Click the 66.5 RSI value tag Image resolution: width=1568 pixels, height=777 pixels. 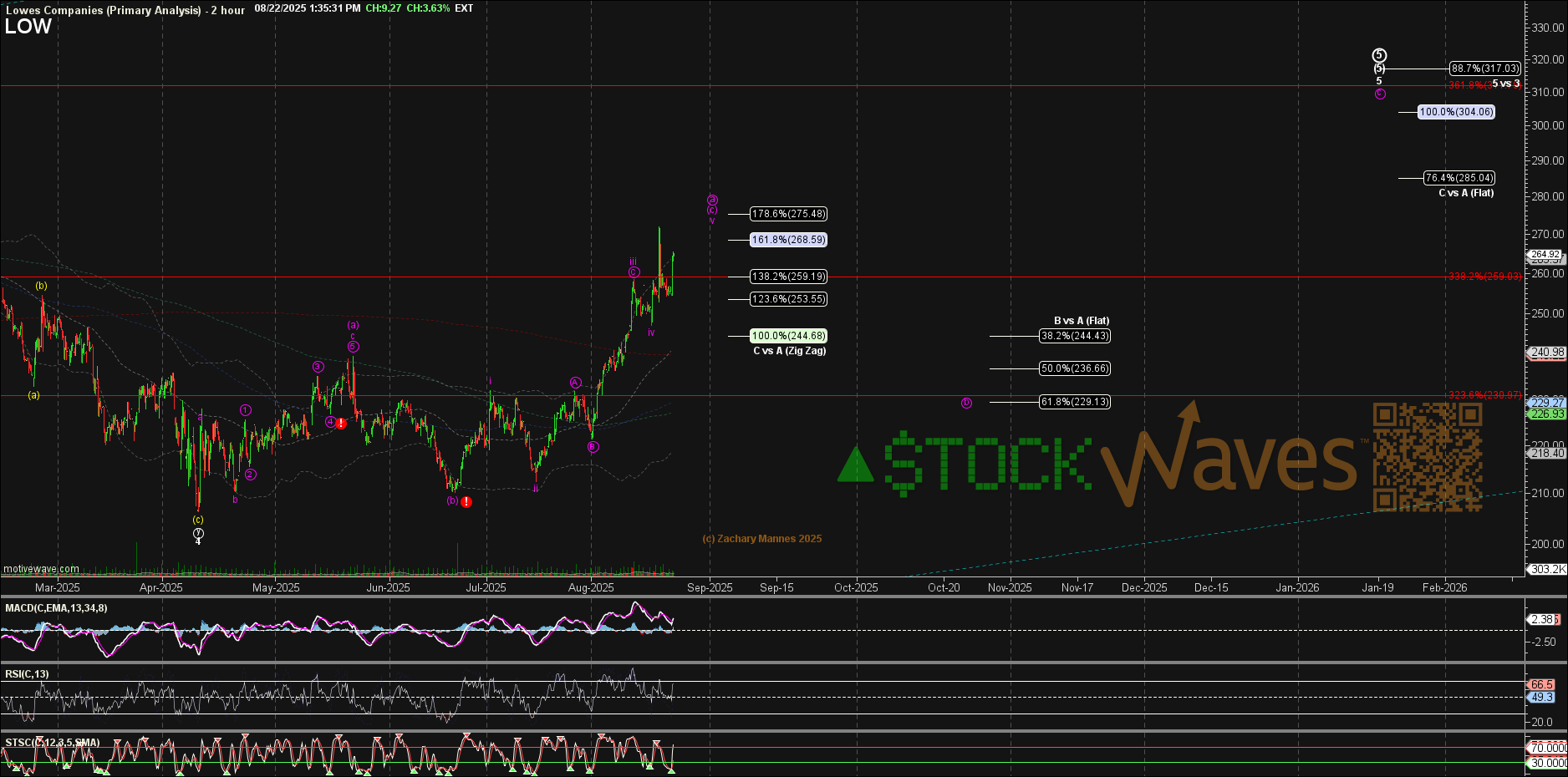[1542, 684]
